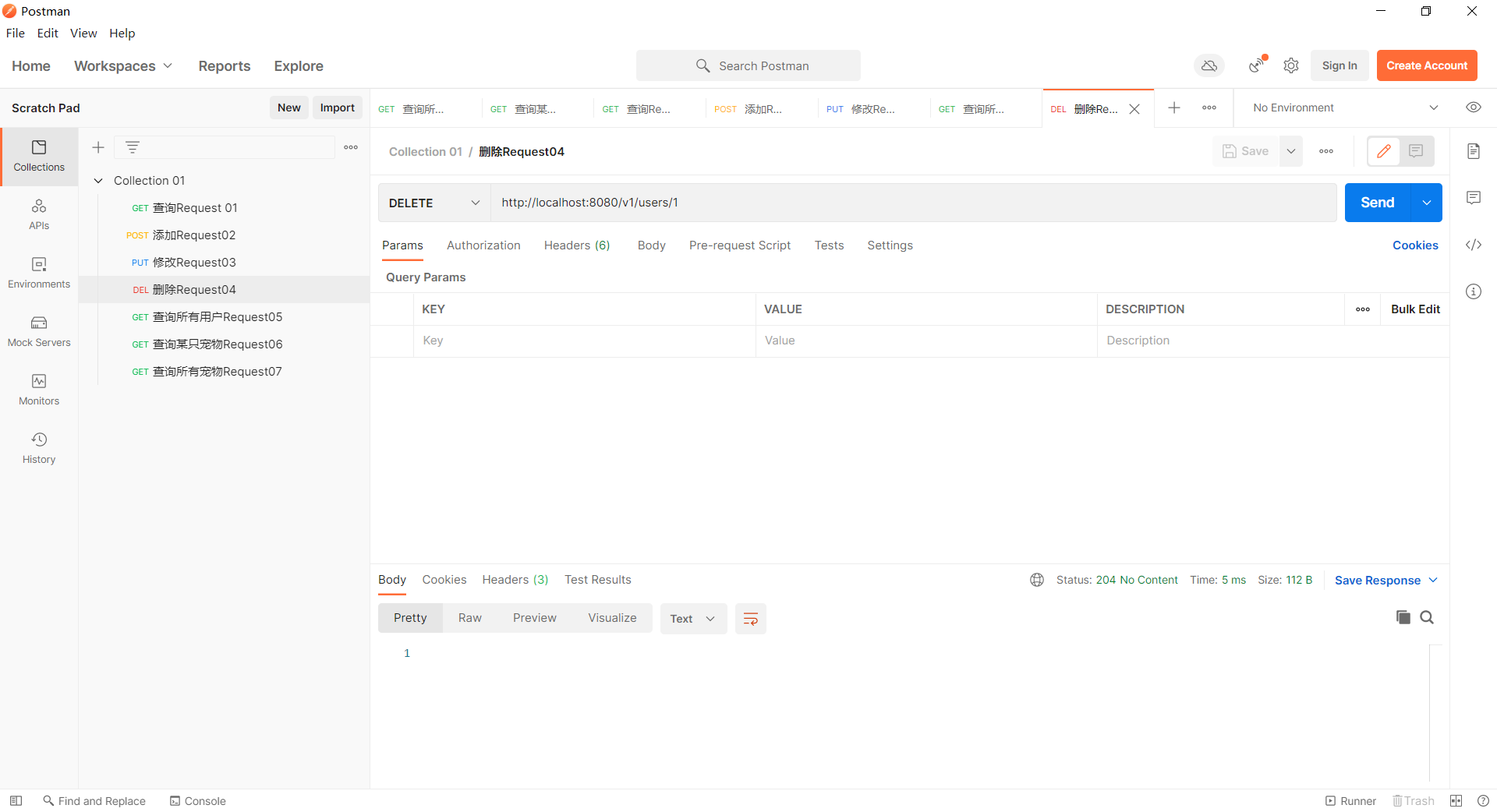Click the plus icon to create a collection
Screen dimensions: 1497x812
[x=98, y=147]
